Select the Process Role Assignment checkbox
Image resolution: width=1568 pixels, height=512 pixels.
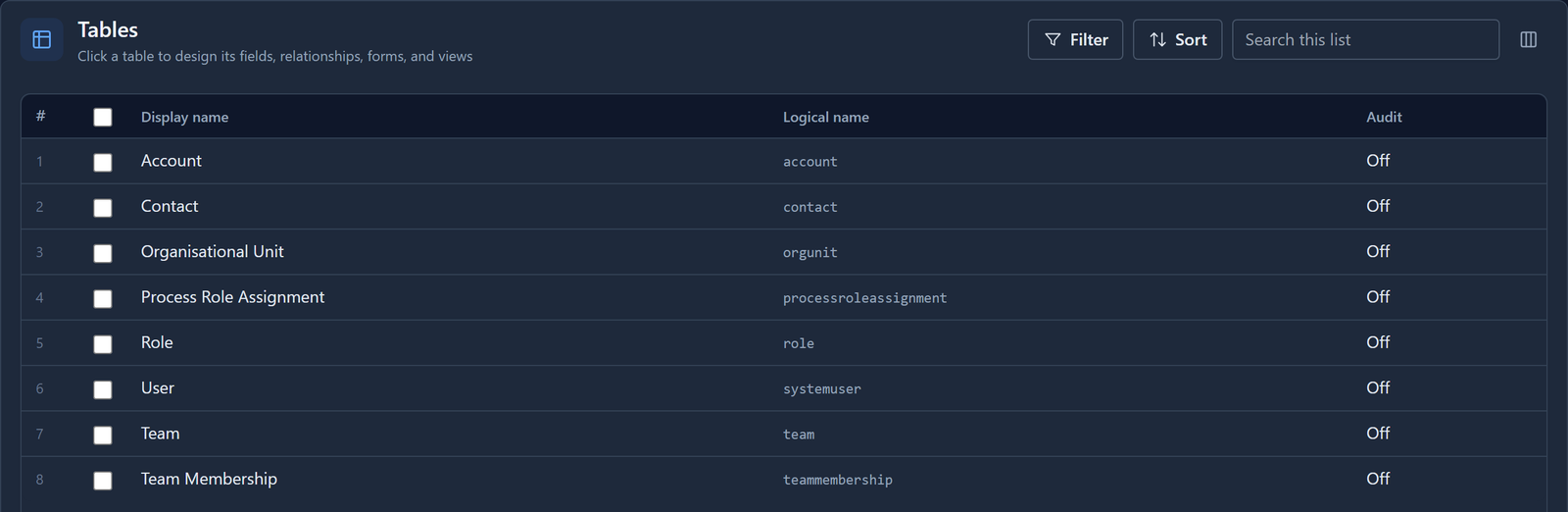103,298
